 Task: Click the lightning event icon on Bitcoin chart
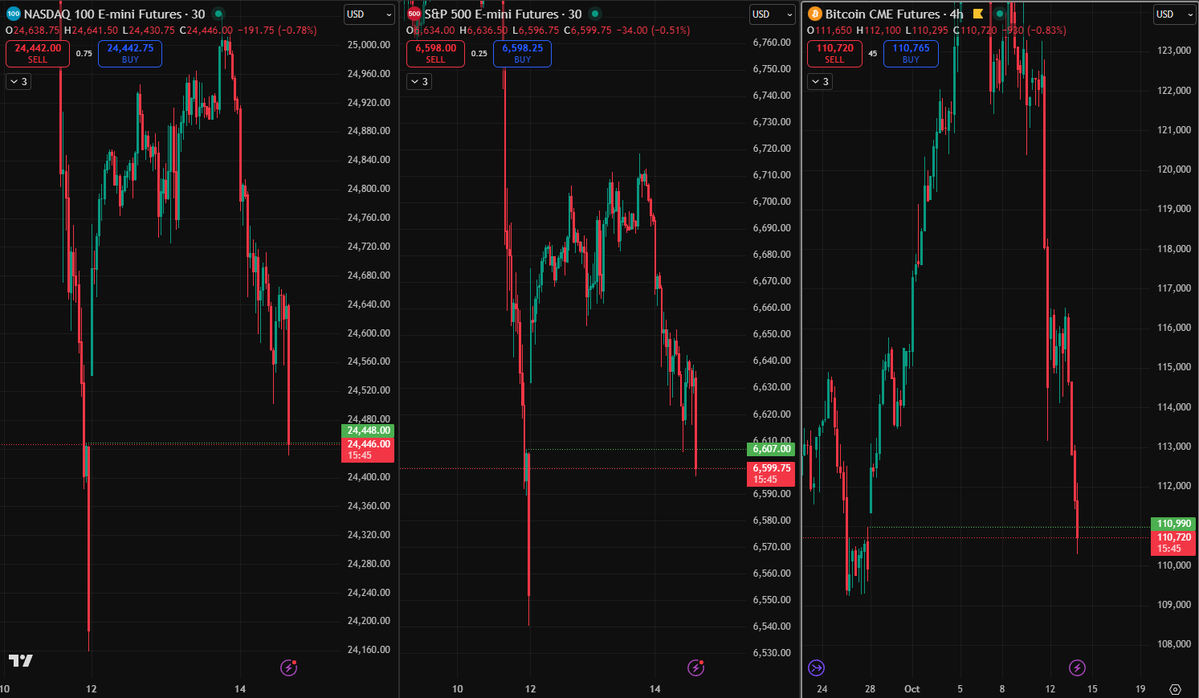point(1077,667)
